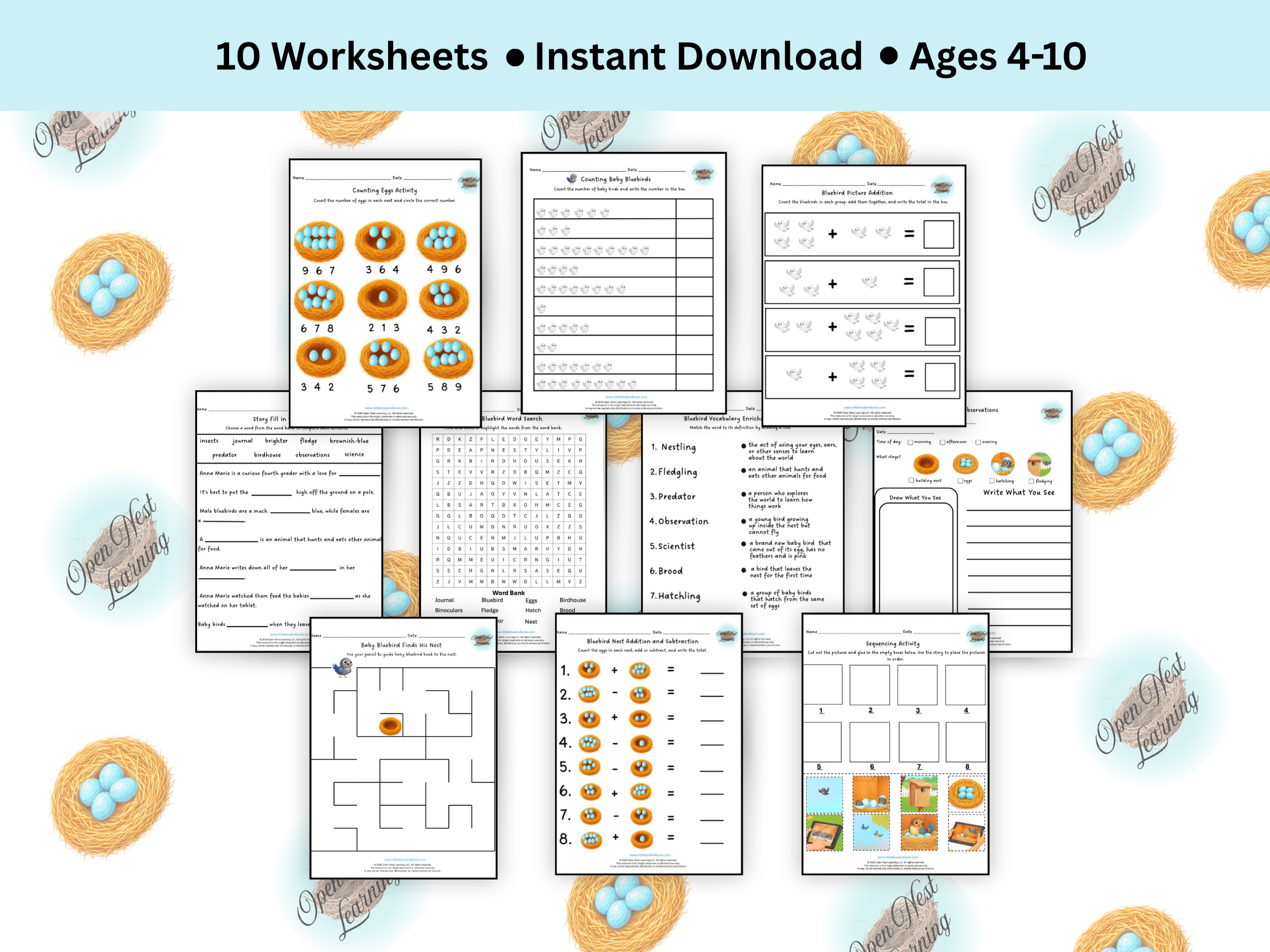The image size is (1270, 952).
Task: Tick the 'hatching' stage checkbox
Action: pos(992,481)
